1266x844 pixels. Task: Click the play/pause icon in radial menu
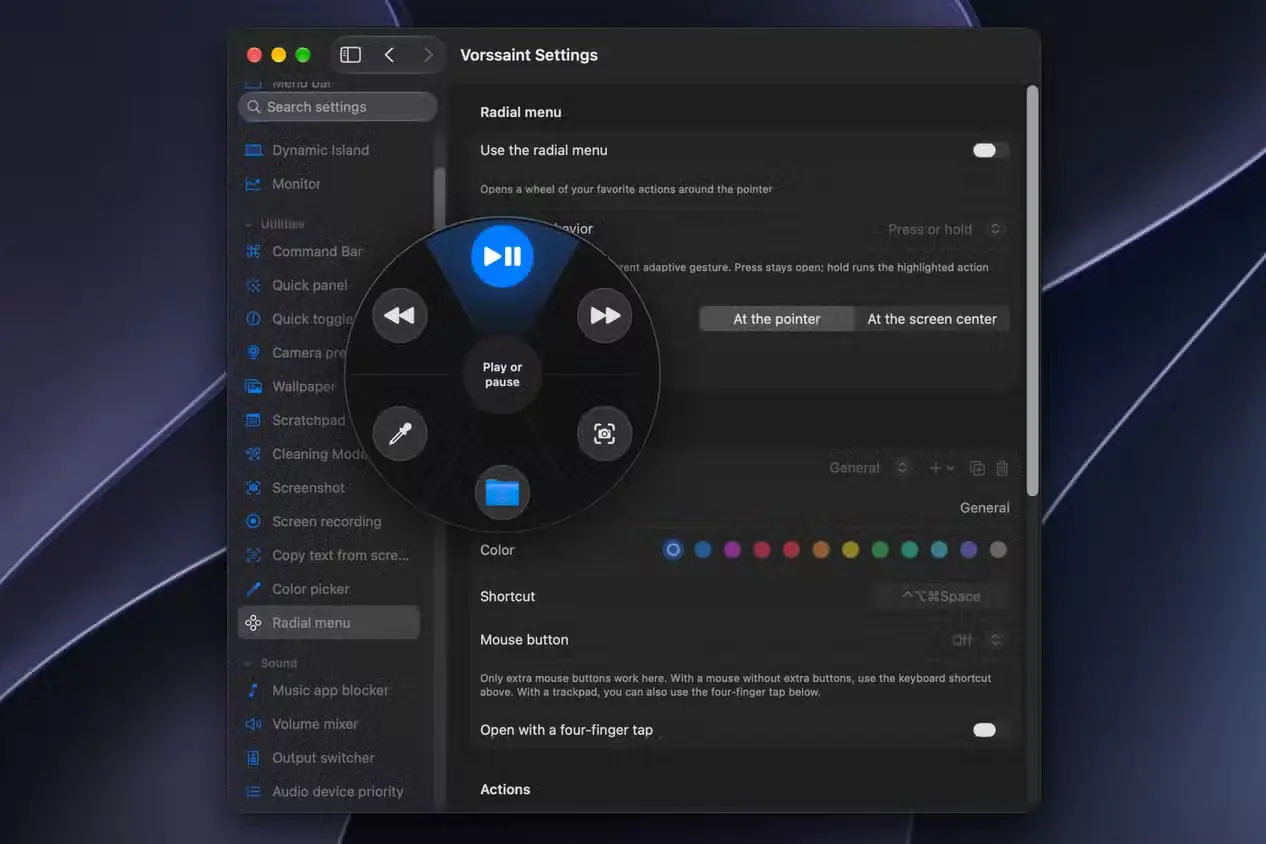502,256
